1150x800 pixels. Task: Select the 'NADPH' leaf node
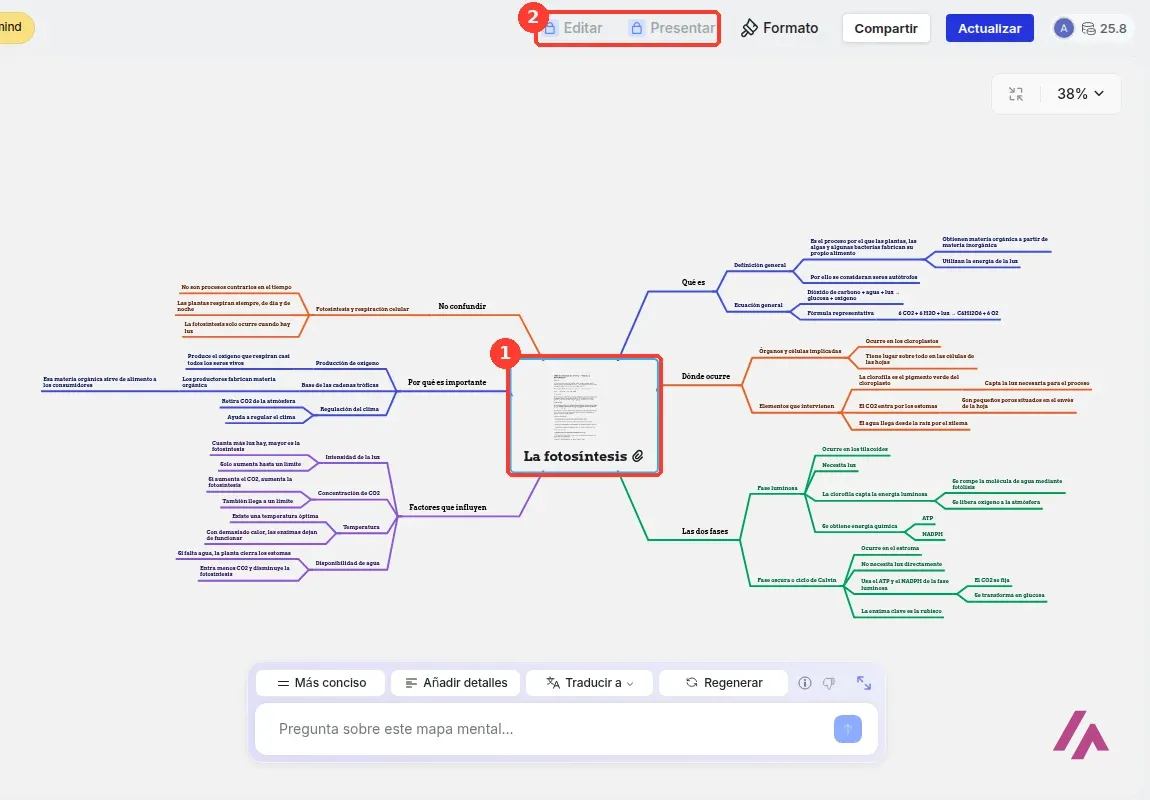932,535
